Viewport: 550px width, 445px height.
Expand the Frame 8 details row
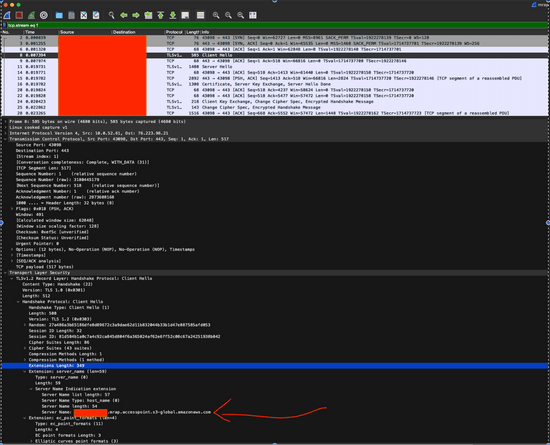[5, 122]
